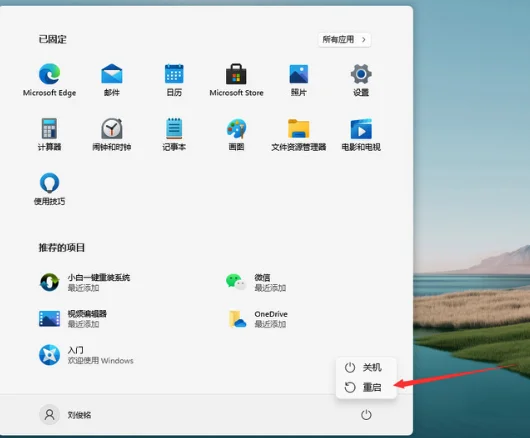
Task: Open Microsoft Store pinned icon
Action: click(x=236, y=80)
